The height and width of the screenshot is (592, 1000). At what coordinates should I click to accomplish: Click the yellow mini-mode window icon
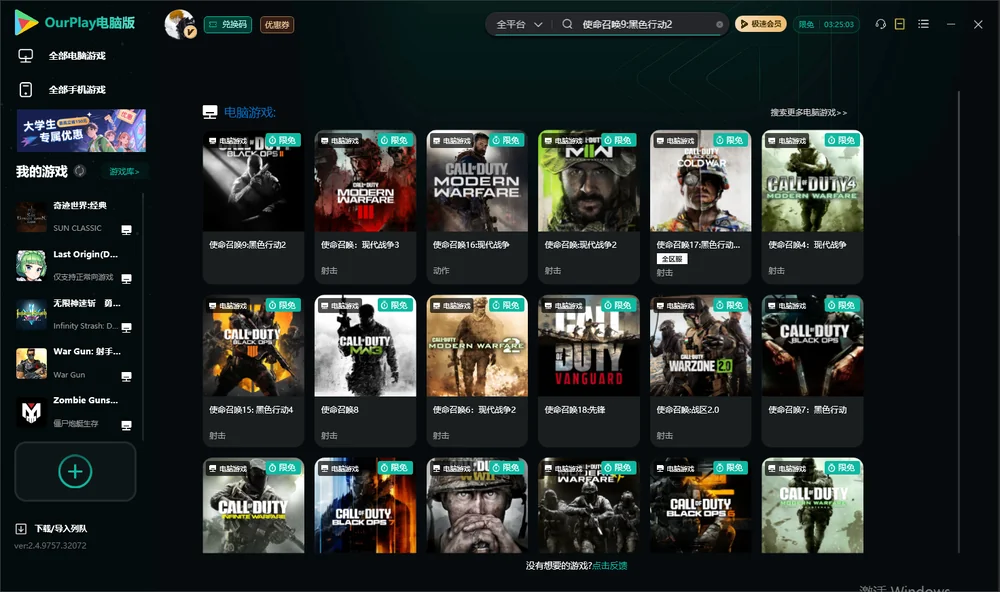click(899, 24)
